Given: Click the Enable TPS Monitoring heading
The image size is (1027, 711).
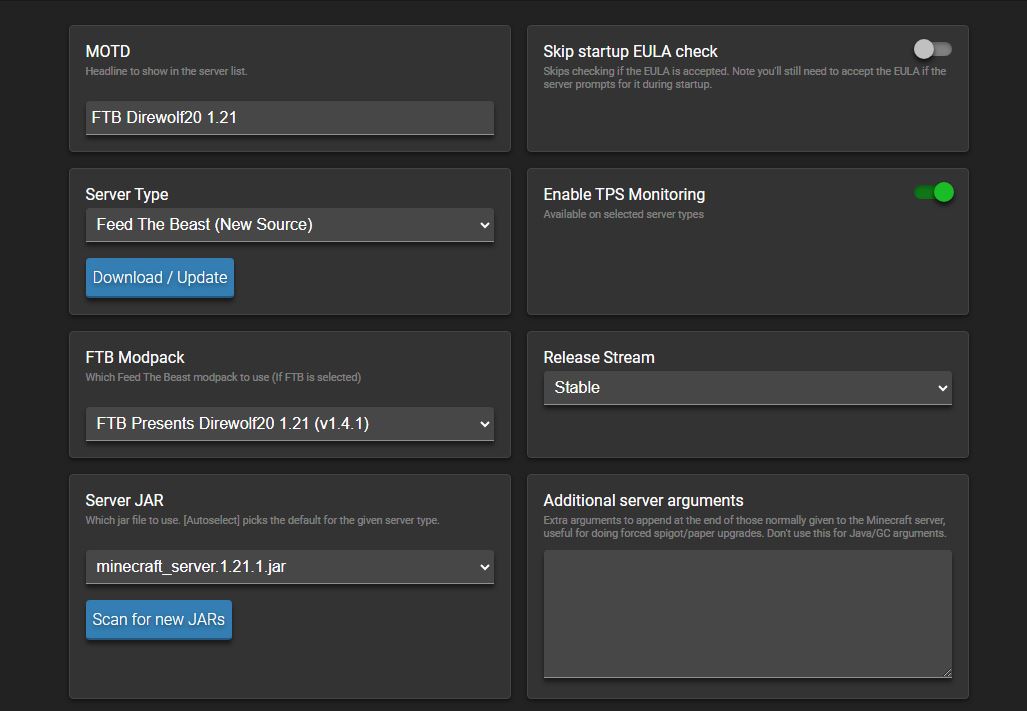Looking at the screenshot, I should click(624, 194).
